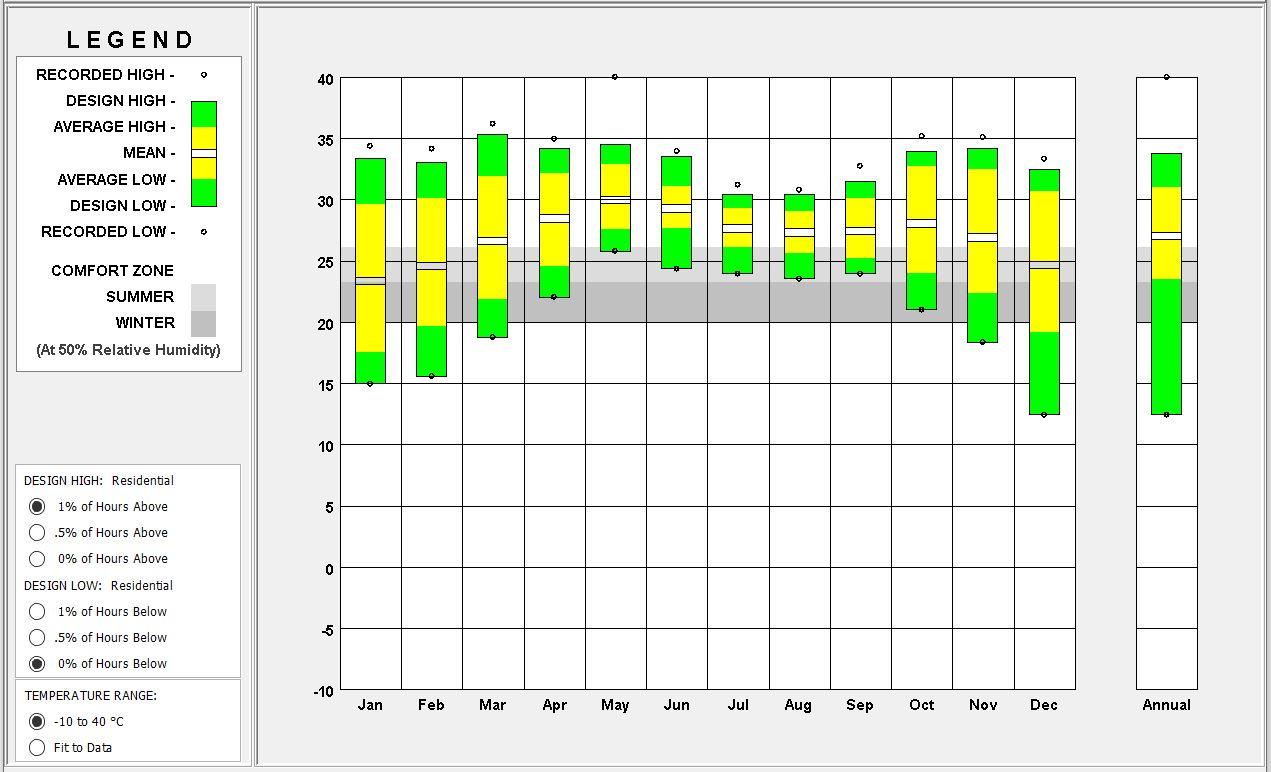The height and width of the screenshot is (772, 1271).
Task: Click the May temperature bar
Action: [x=615, y=198]
